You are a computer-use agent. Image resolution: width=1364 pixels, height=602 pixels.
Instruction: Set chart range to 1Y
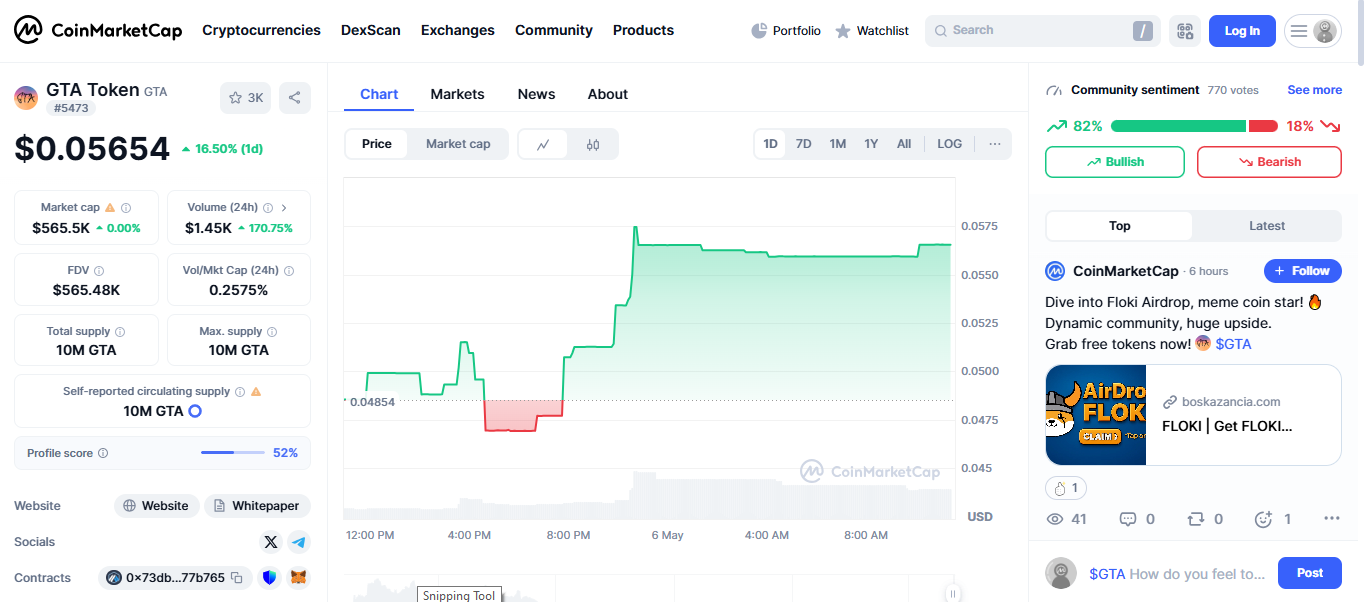[x=871, y=144]
